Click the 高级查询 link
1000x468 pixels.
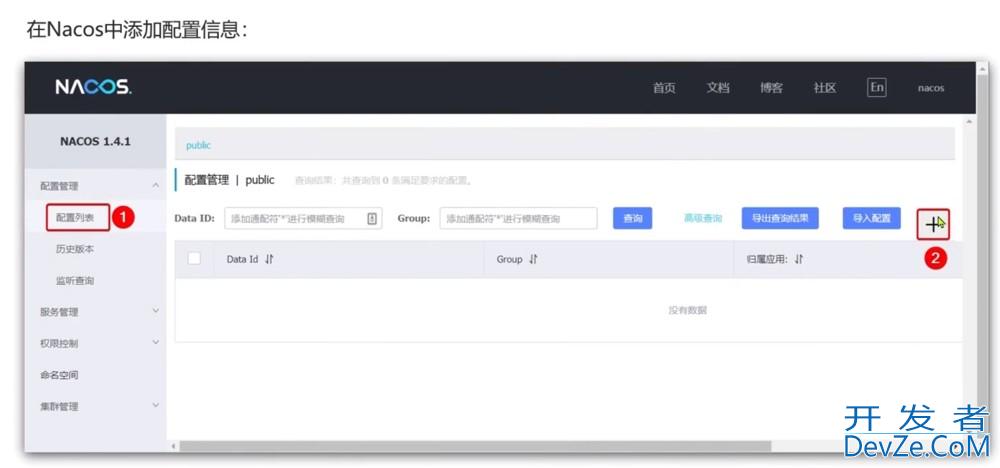pyautogui.click(x=703, y=218)
